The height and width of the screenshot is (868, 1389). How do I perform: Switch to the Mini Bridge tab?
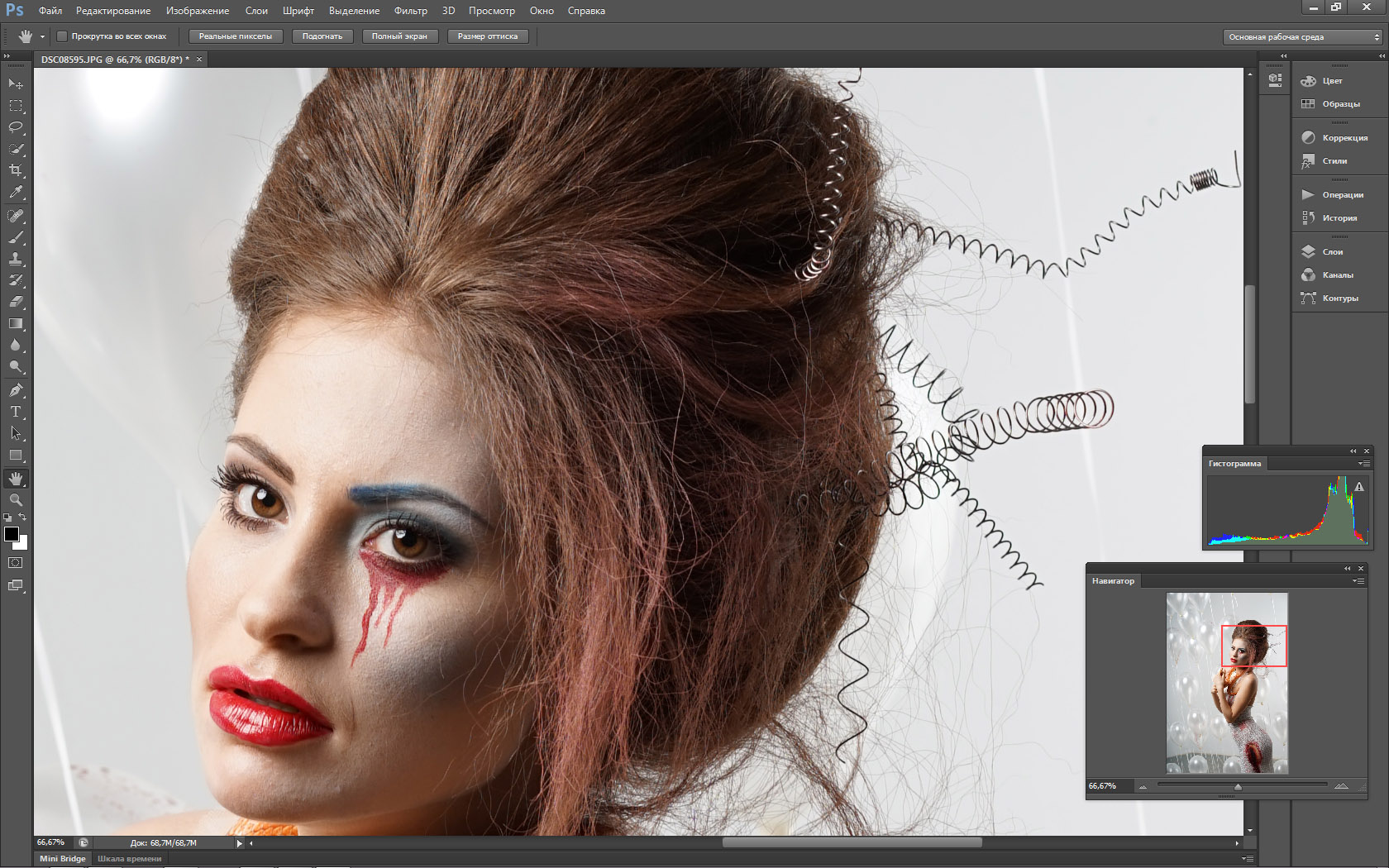pos(63,859)
